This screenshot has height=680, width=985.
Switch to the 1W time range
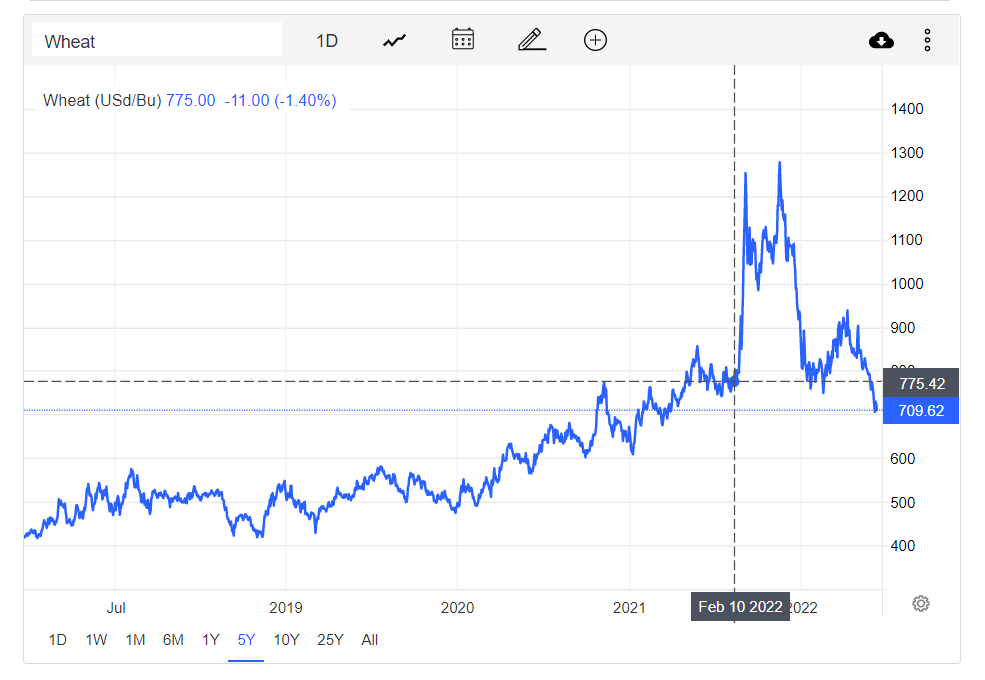pyautogui.click(x=96, y=640)
